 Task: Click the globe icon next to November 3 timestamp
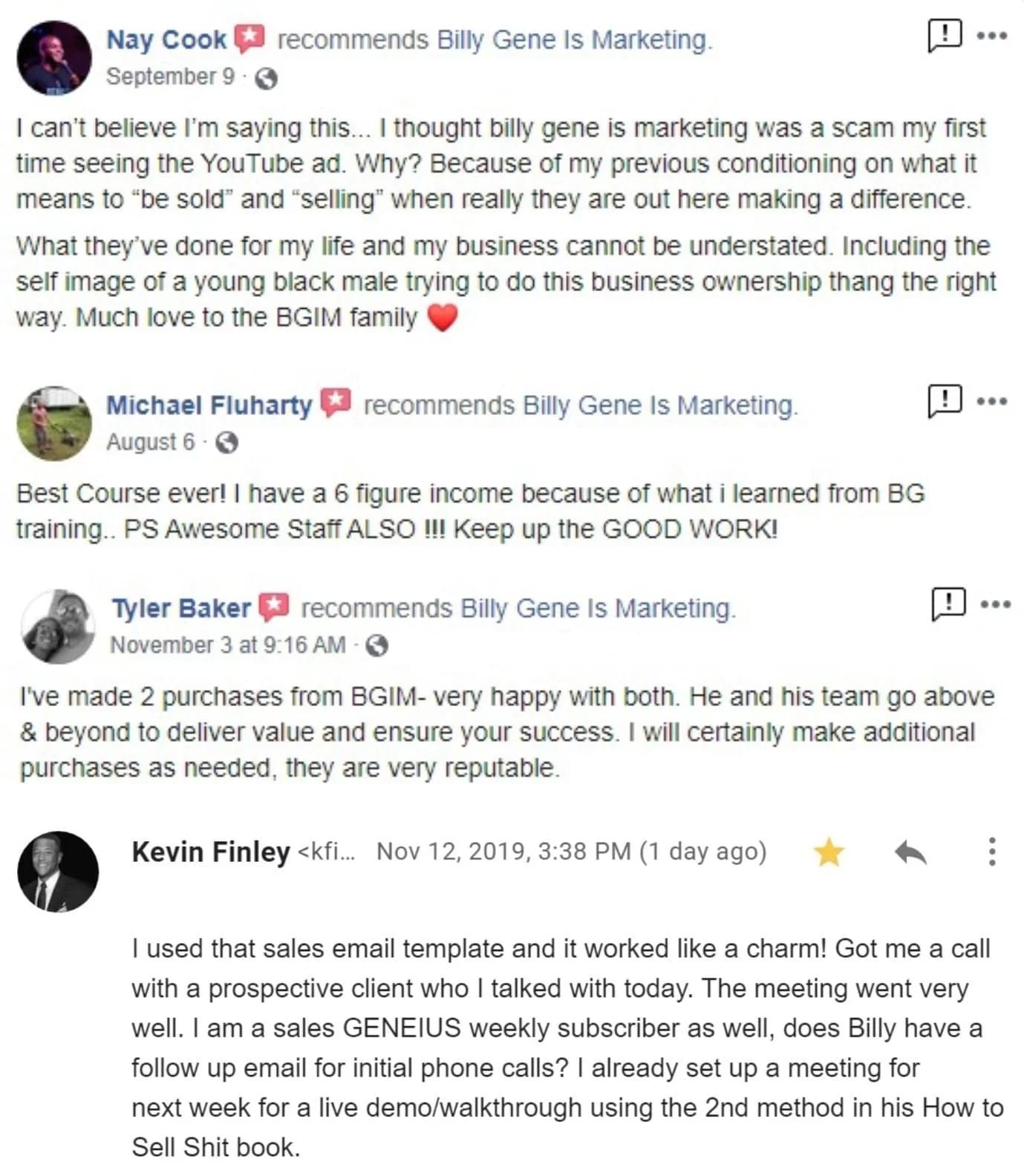(x=377, y=645)
